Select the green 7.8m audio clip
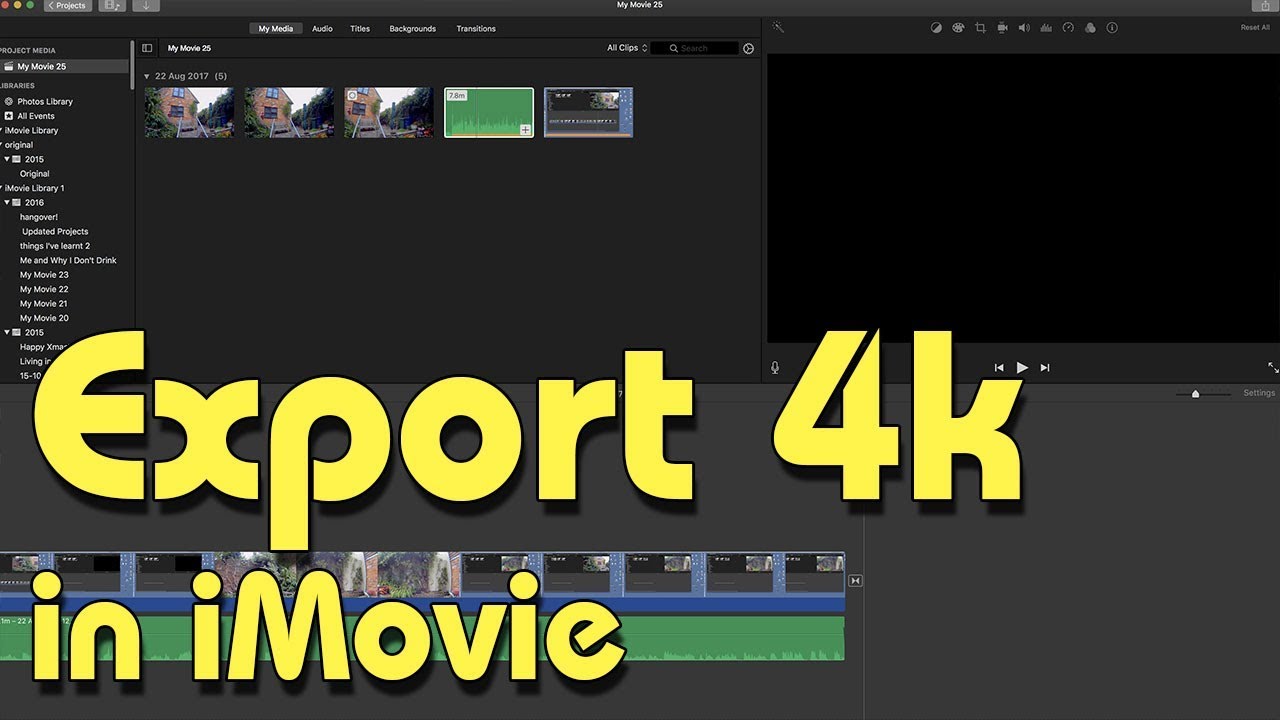The image size is (1280, 720). point(489,112)
